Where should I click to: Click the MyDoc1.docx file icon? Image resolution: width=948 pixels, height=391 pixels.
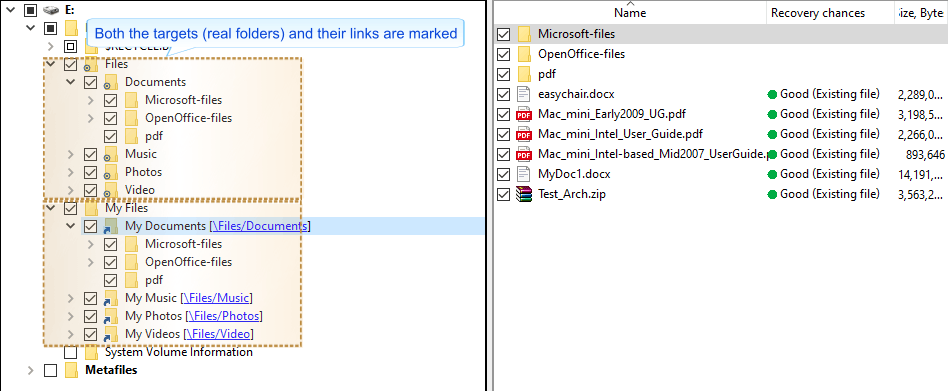click(523, 174)
